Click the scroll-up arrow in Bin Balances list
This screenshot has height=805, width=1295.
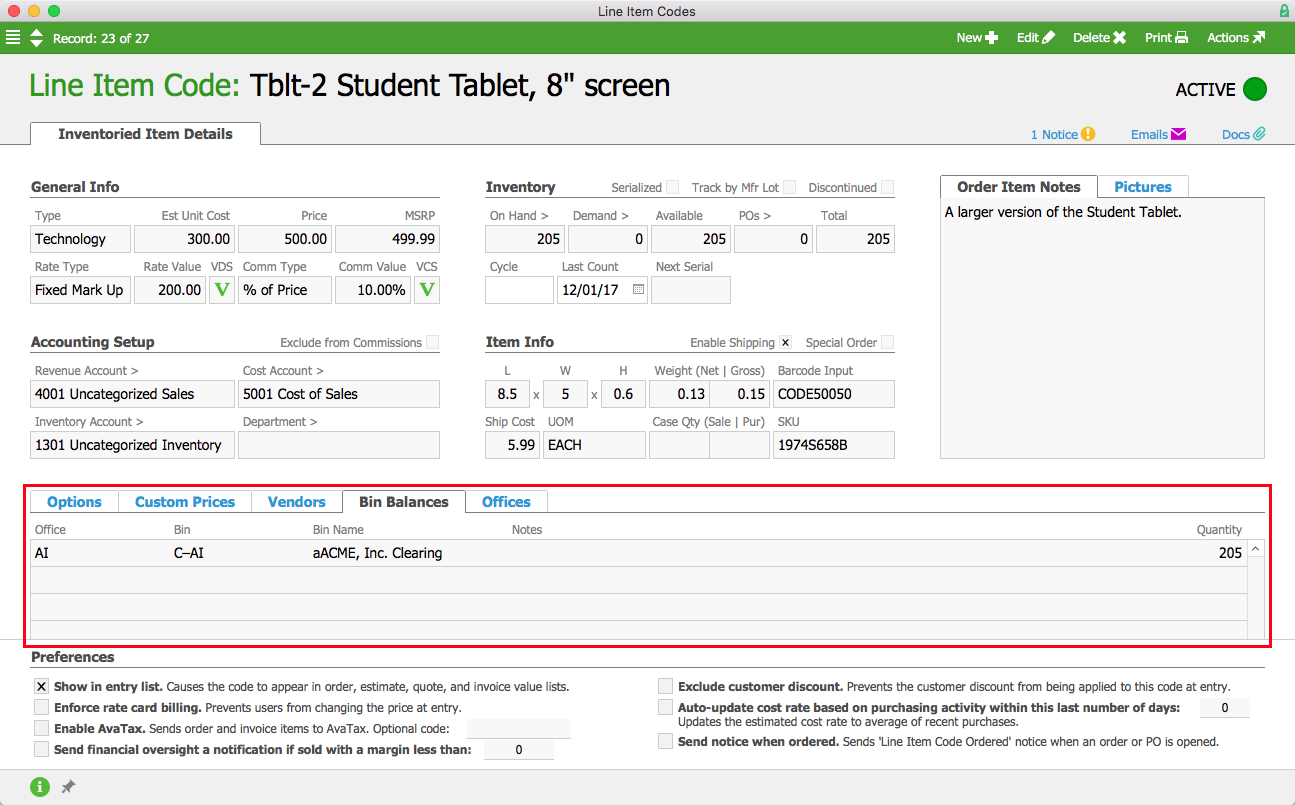(1256, 549)
